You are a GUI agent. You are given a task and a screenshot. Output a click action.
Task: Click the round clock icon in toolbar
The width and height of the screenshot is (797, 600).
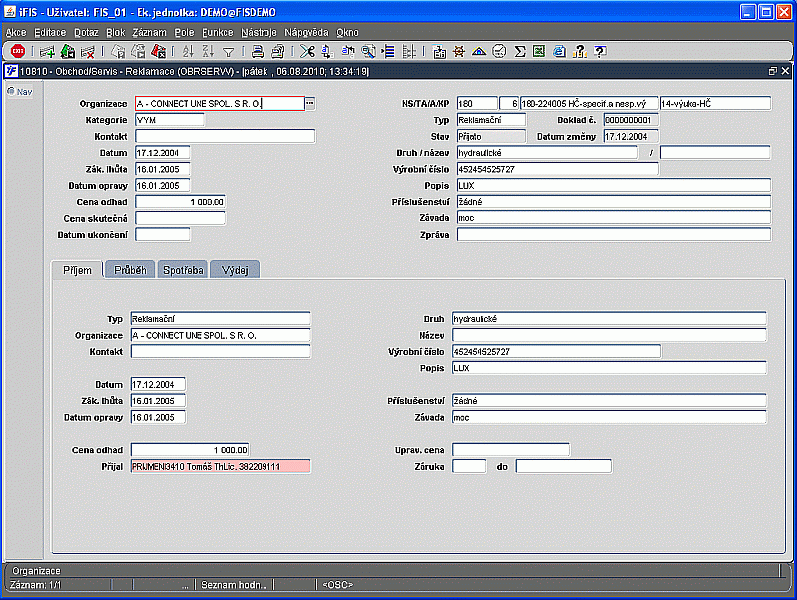click(x=500, y=51)
